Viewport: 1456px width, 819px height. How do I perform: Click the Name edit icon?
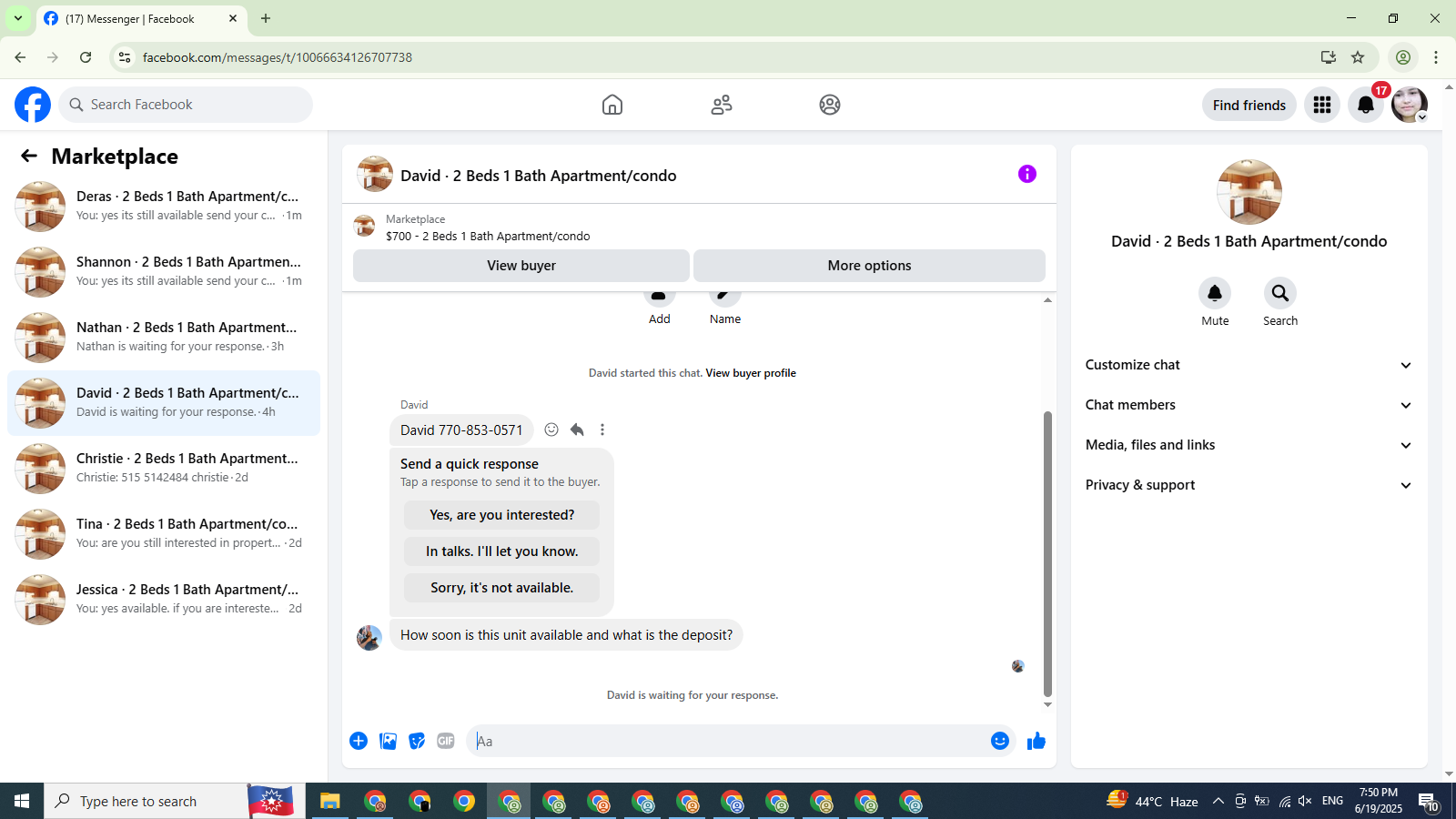point(725,297)
